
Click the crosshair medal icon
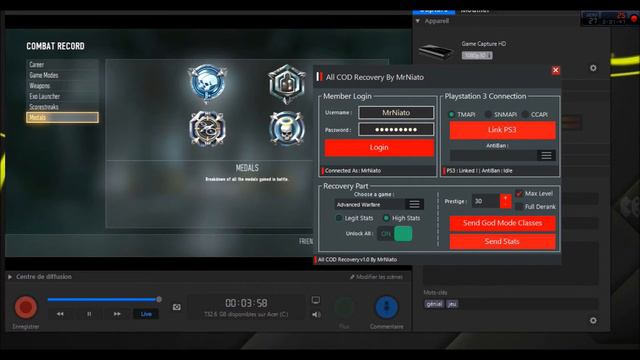click(x=207, y=129)
